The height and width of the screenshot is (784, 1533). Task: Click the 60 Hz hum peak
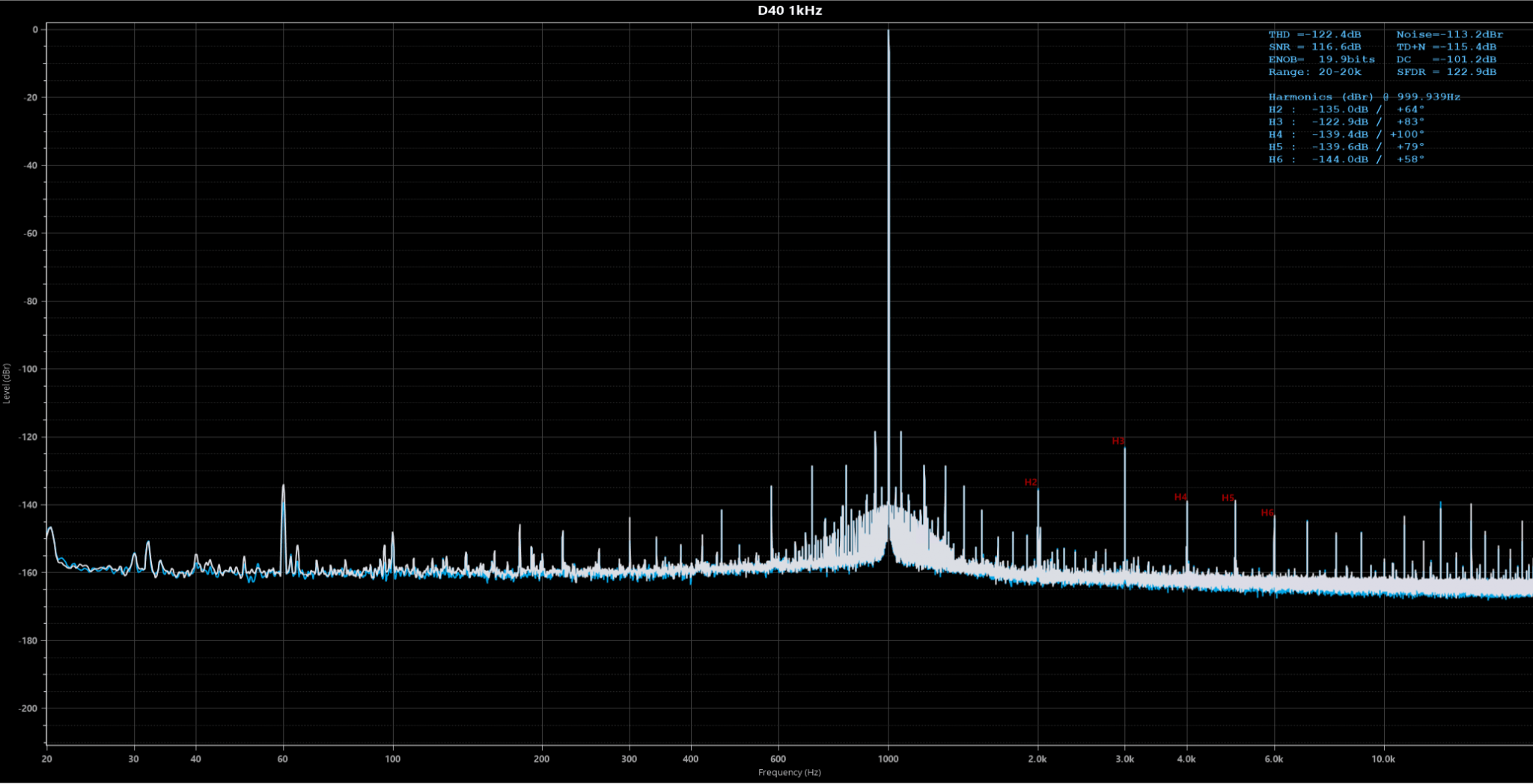coord(283,486)
